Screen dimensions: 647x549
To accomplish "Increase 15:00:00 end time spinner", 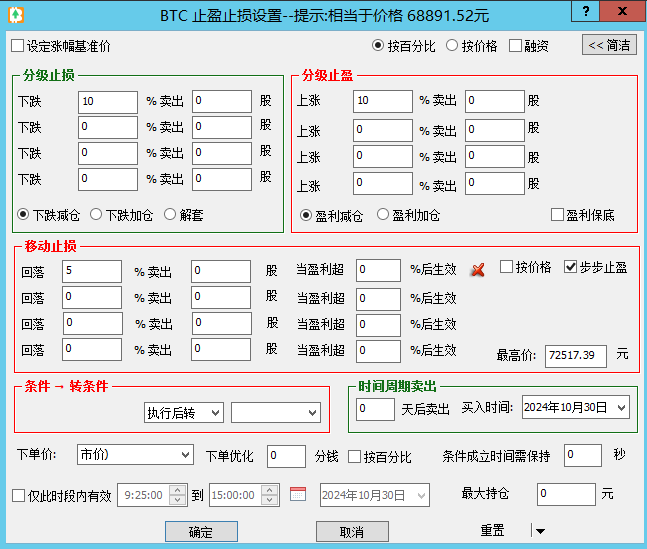I will click(x=269, y=490).
